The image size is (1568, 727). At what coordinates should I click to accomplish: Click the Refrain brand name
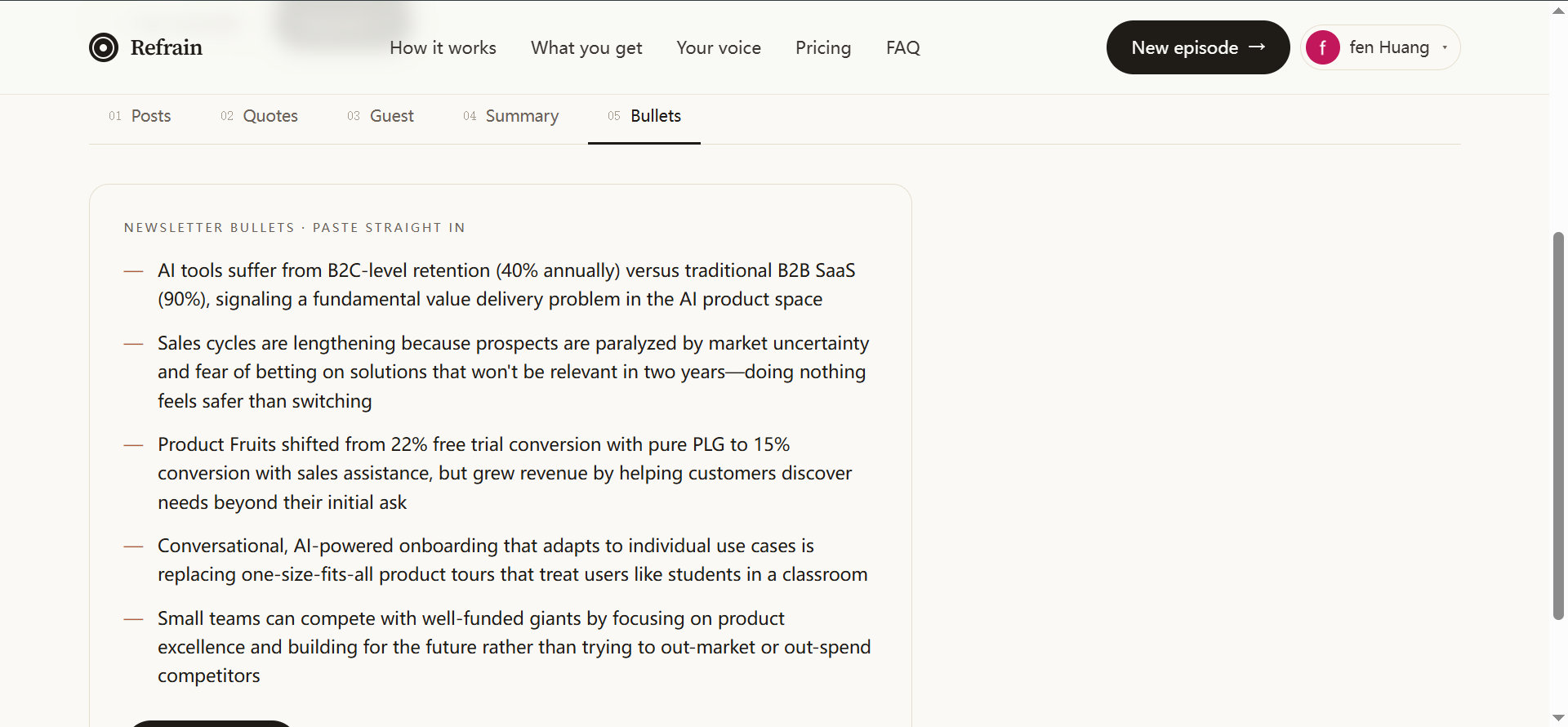[167, 47]
